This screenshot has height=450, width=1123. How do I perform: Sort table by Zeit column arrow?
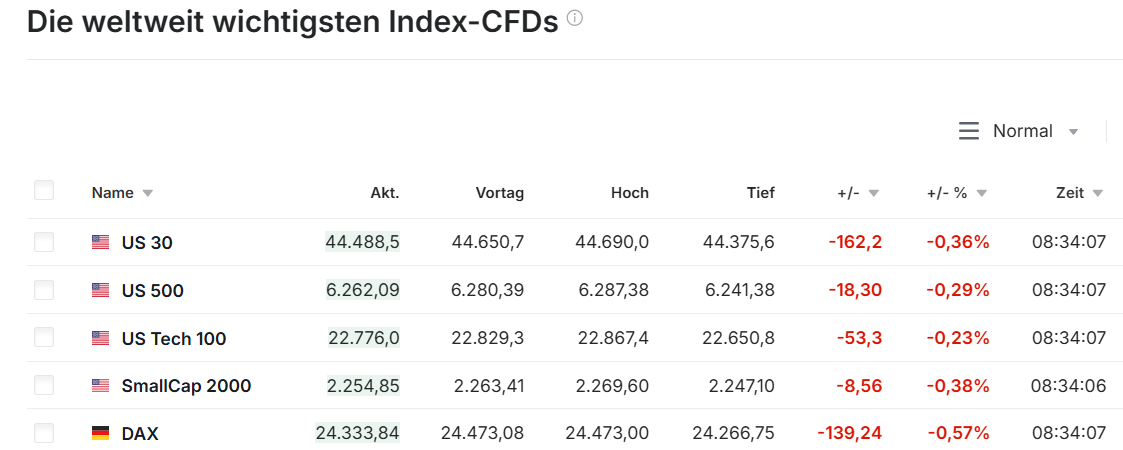[x=1098, y=194]
